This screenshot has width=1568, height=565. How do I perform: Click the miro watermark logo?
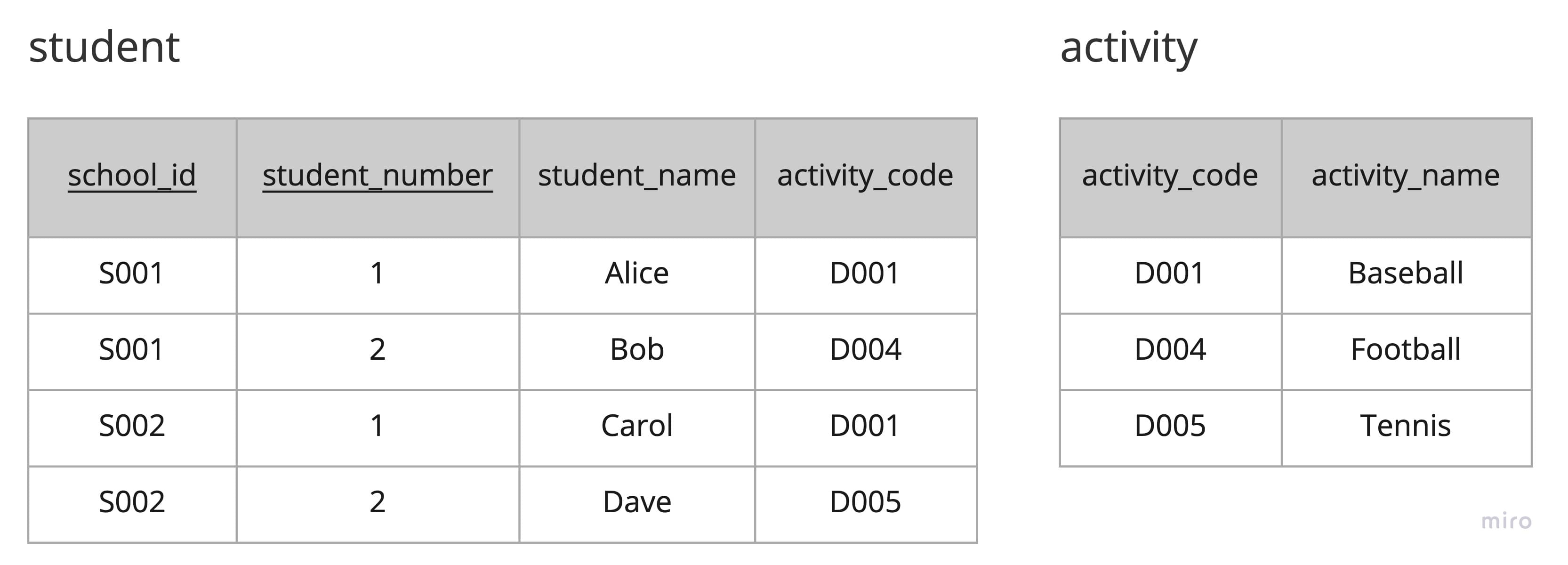coord(1506,521)
